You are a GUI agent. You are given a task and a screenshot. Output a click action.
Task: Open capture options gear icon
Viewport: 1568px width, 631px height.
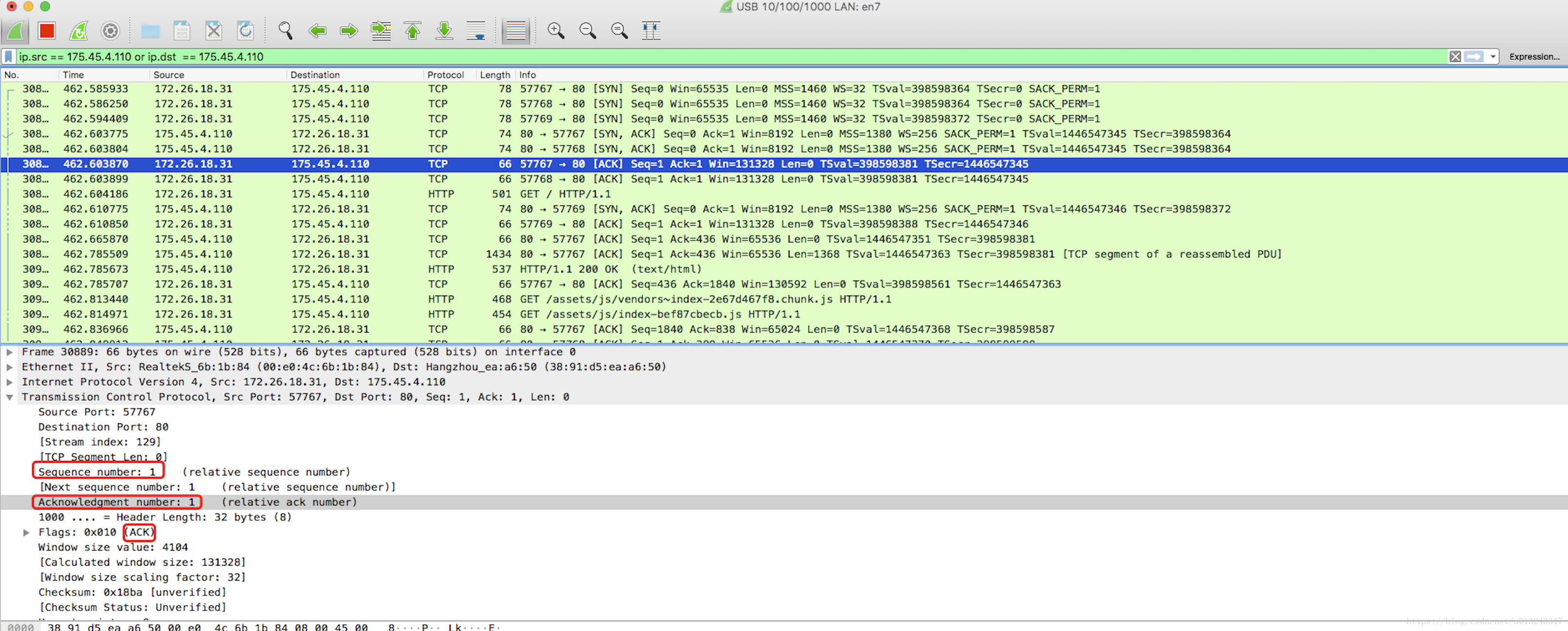click(x=110, y=30)
